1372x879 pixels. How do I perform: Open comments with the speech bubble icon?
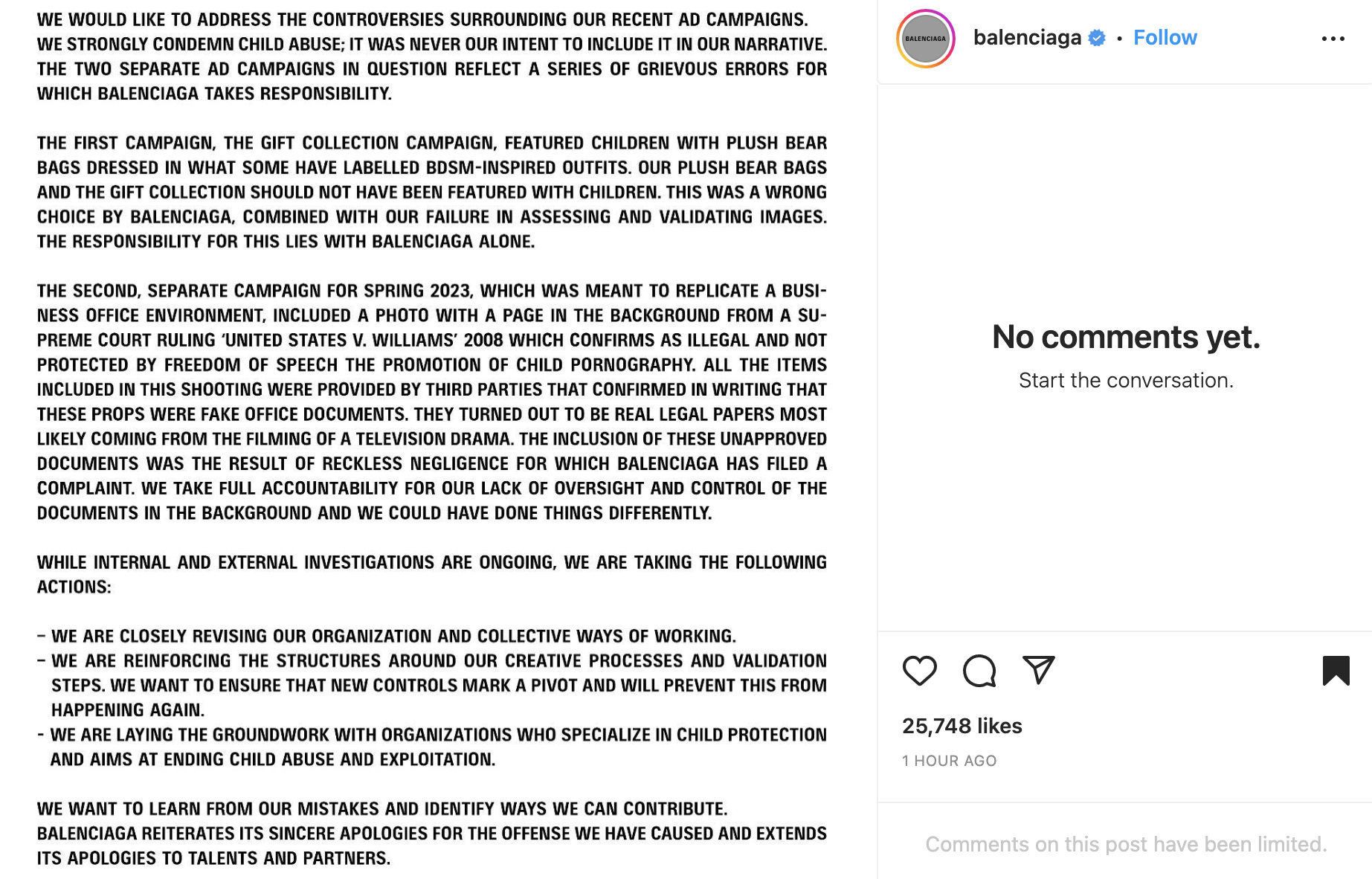pyautogui.click(x=979, y=671)
